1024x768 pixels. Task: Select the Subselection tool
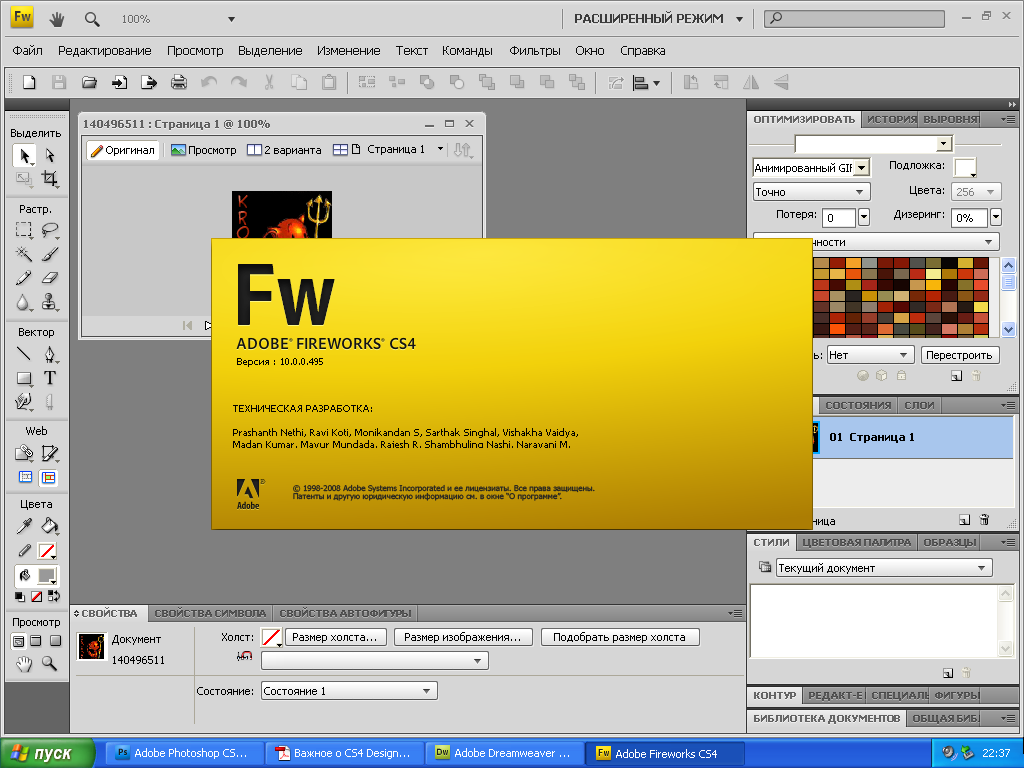(50, 155)
